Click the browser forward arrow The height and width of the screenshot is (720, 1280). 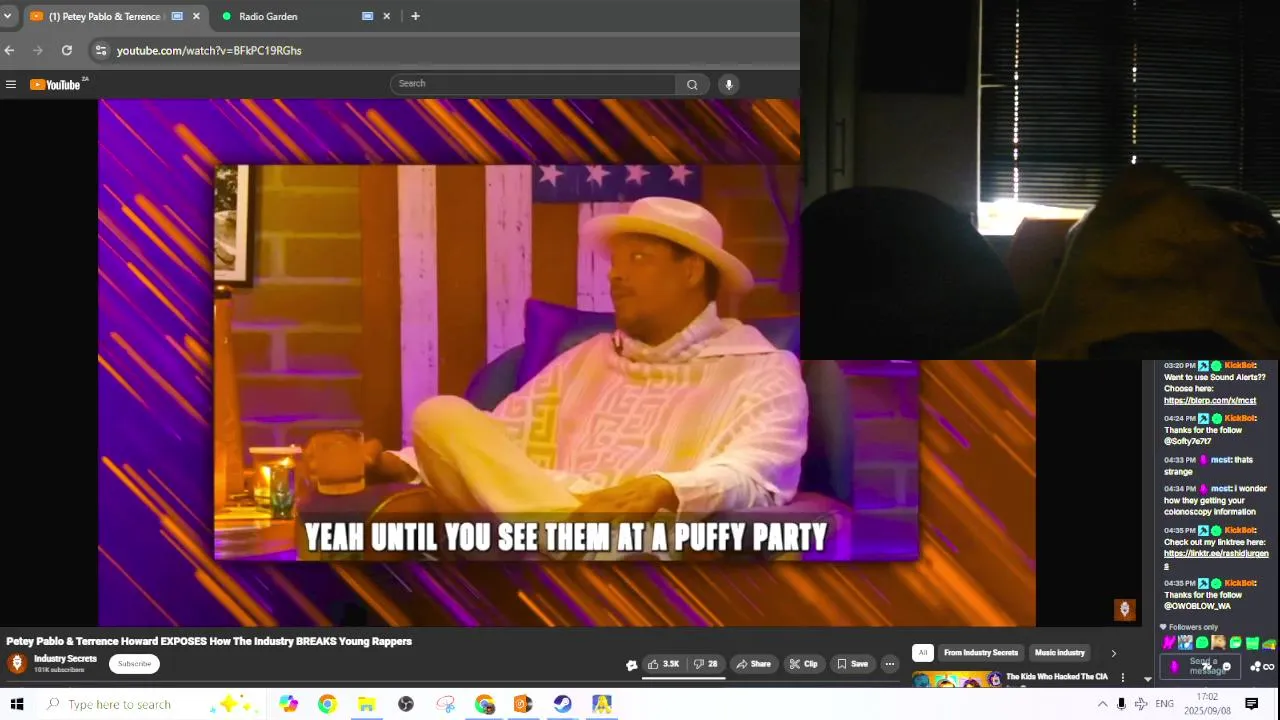click(x=38, y=50)
